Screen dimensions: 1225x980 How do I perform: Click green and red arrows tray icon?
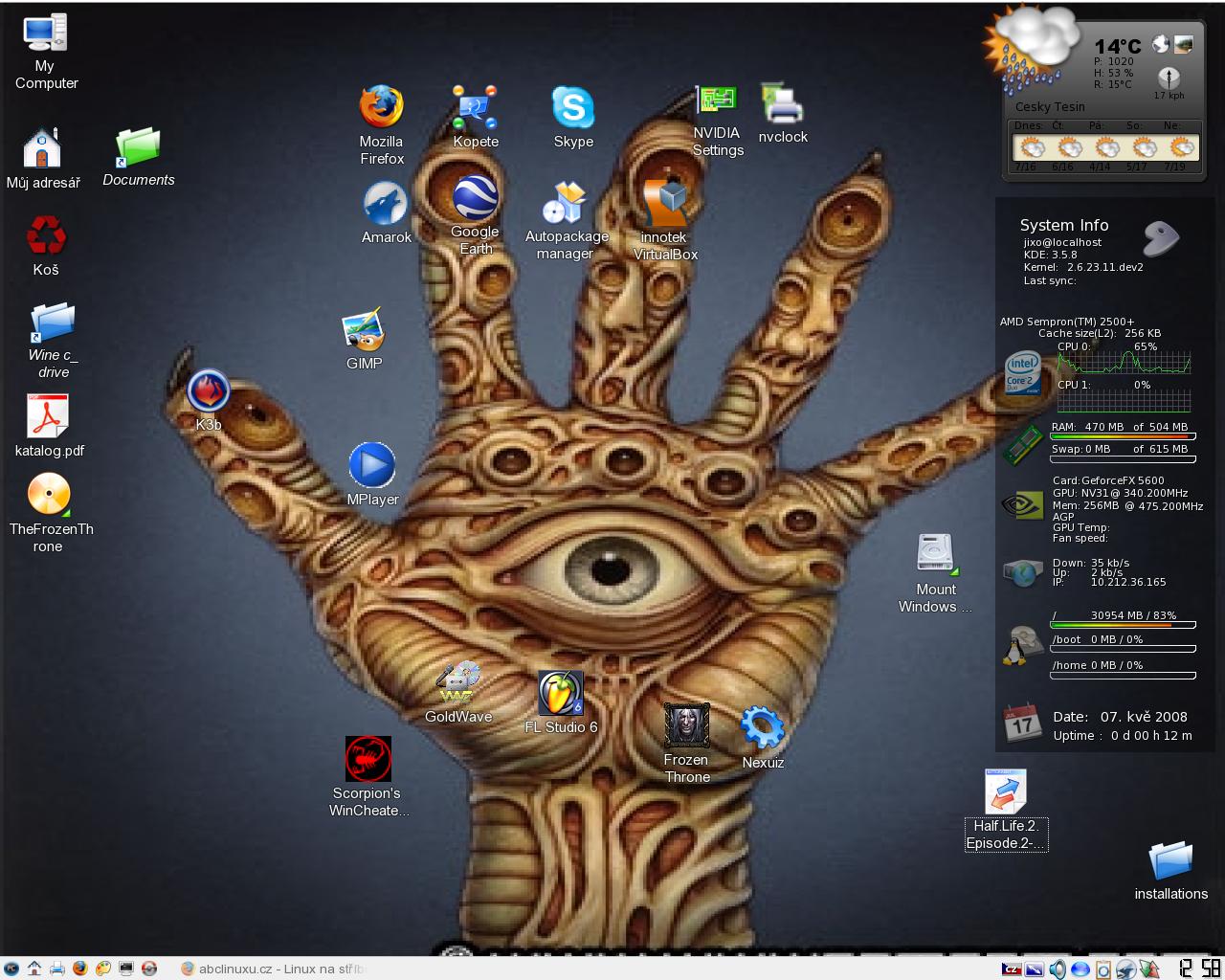pos(1149,969)
